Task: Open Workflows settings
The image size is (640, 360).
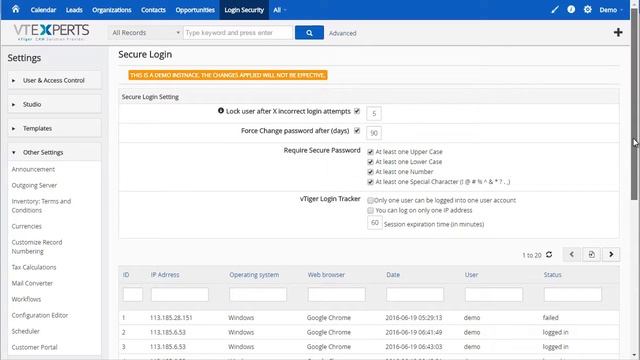Action: pyautogui.click(x=26, y=299)
